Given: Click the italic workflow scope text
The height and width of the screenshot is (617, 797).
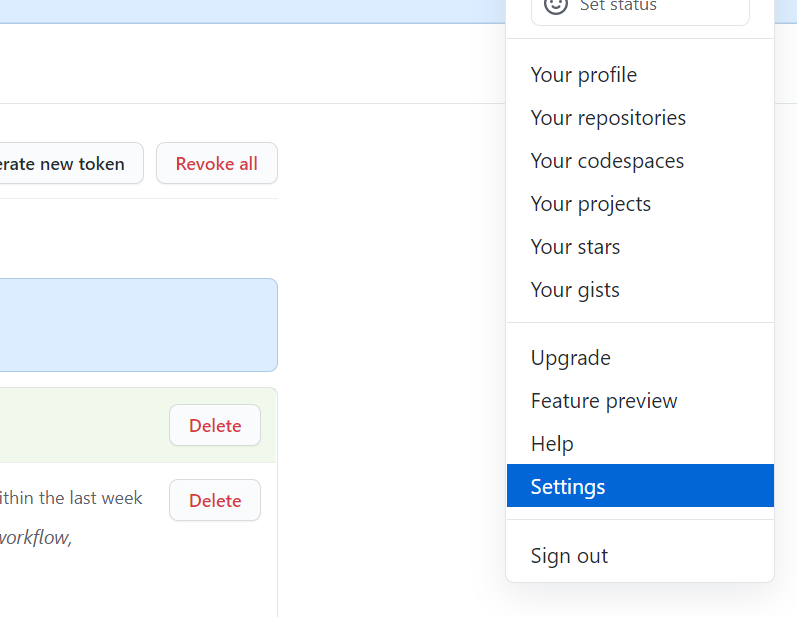Looking at the screenshot, I should (x=36, y=538).
